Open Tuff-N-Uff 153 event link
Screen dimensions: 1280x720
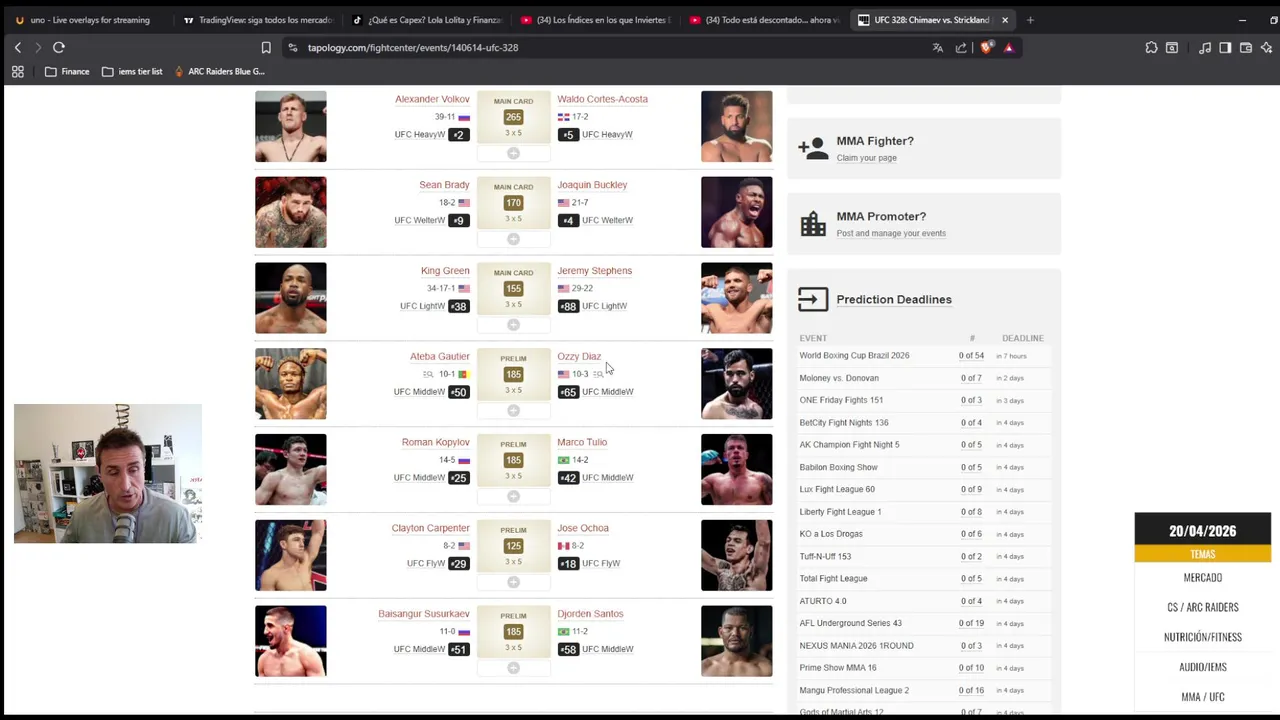(825, 556)
